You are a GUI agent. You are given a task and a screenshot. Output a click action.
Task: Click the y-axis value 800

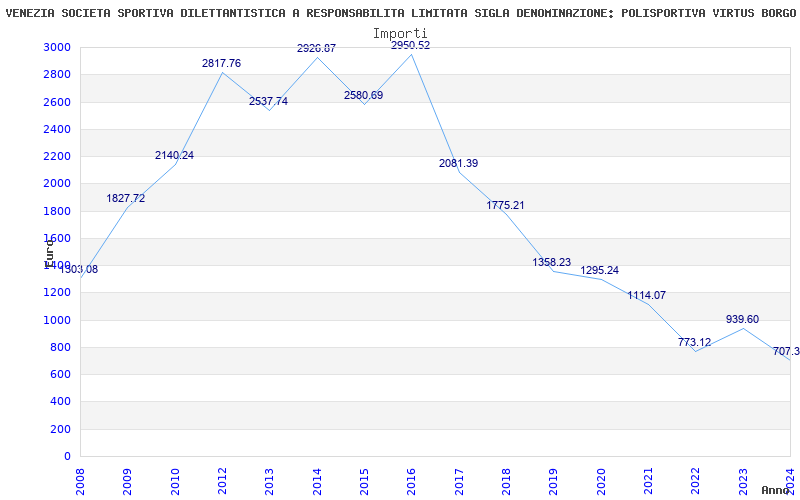coord(63,347)
